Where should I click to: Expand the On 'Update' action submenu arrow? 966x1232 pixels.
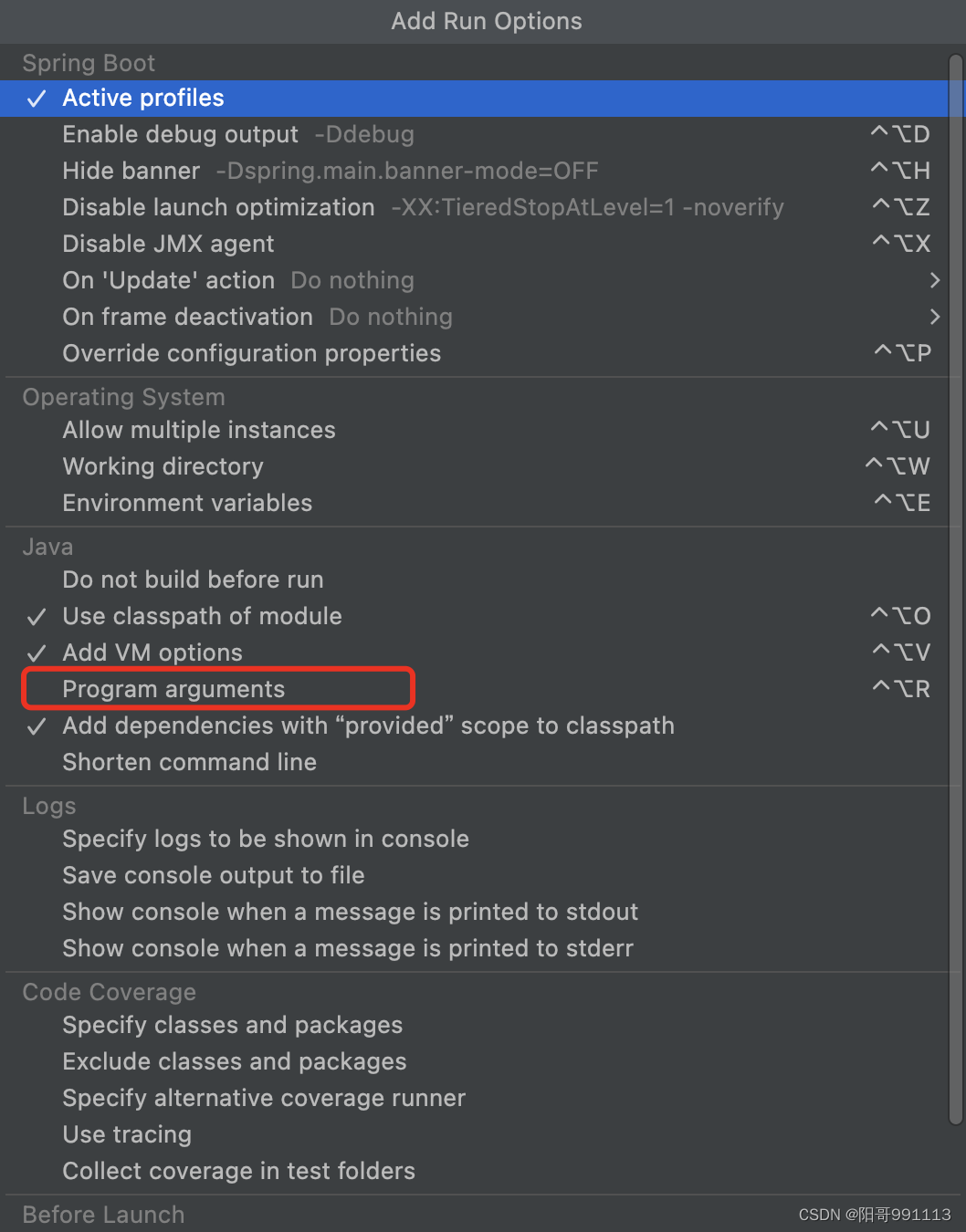tap(934, 280)
